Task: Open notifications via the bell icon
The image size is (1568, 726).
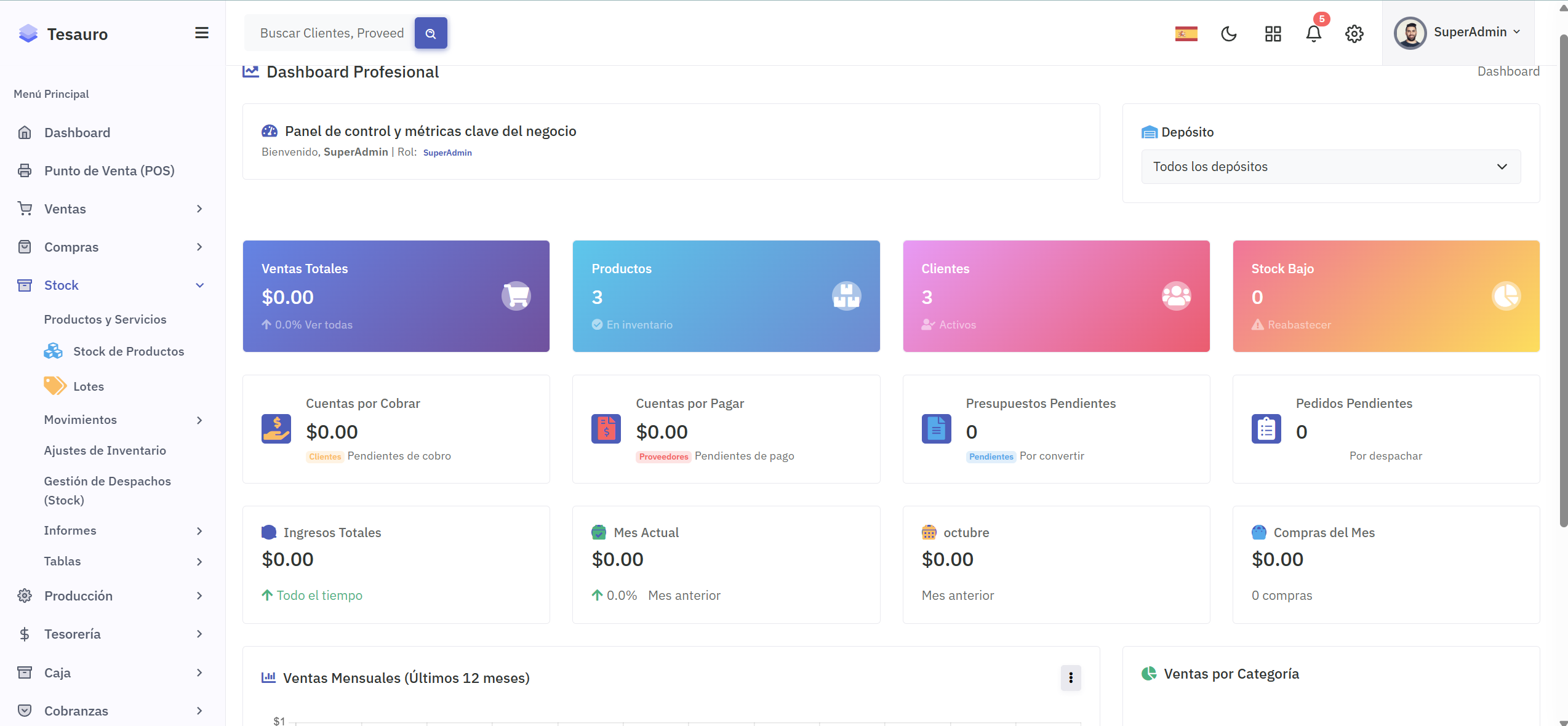Action: pyautogui.click(x=1313, y=34)
